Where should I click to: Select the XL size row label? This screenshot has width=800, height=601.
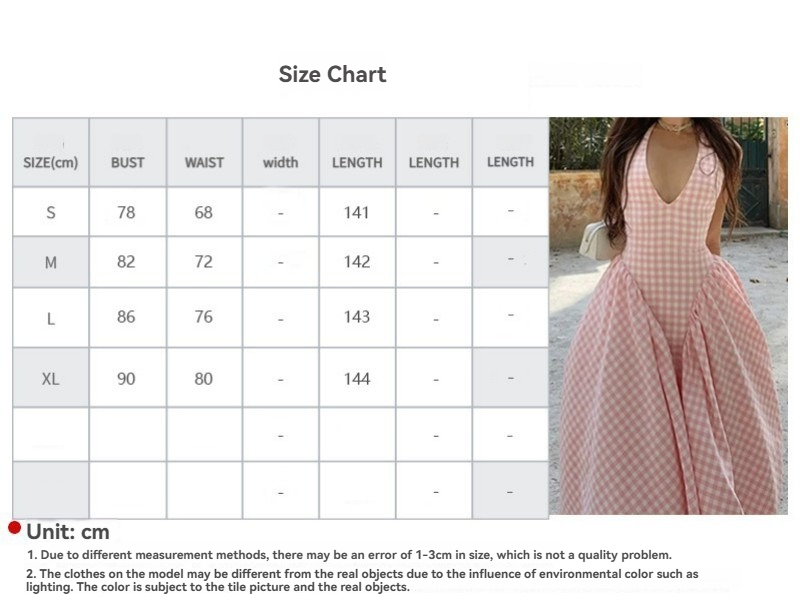(x=51, y=379)
